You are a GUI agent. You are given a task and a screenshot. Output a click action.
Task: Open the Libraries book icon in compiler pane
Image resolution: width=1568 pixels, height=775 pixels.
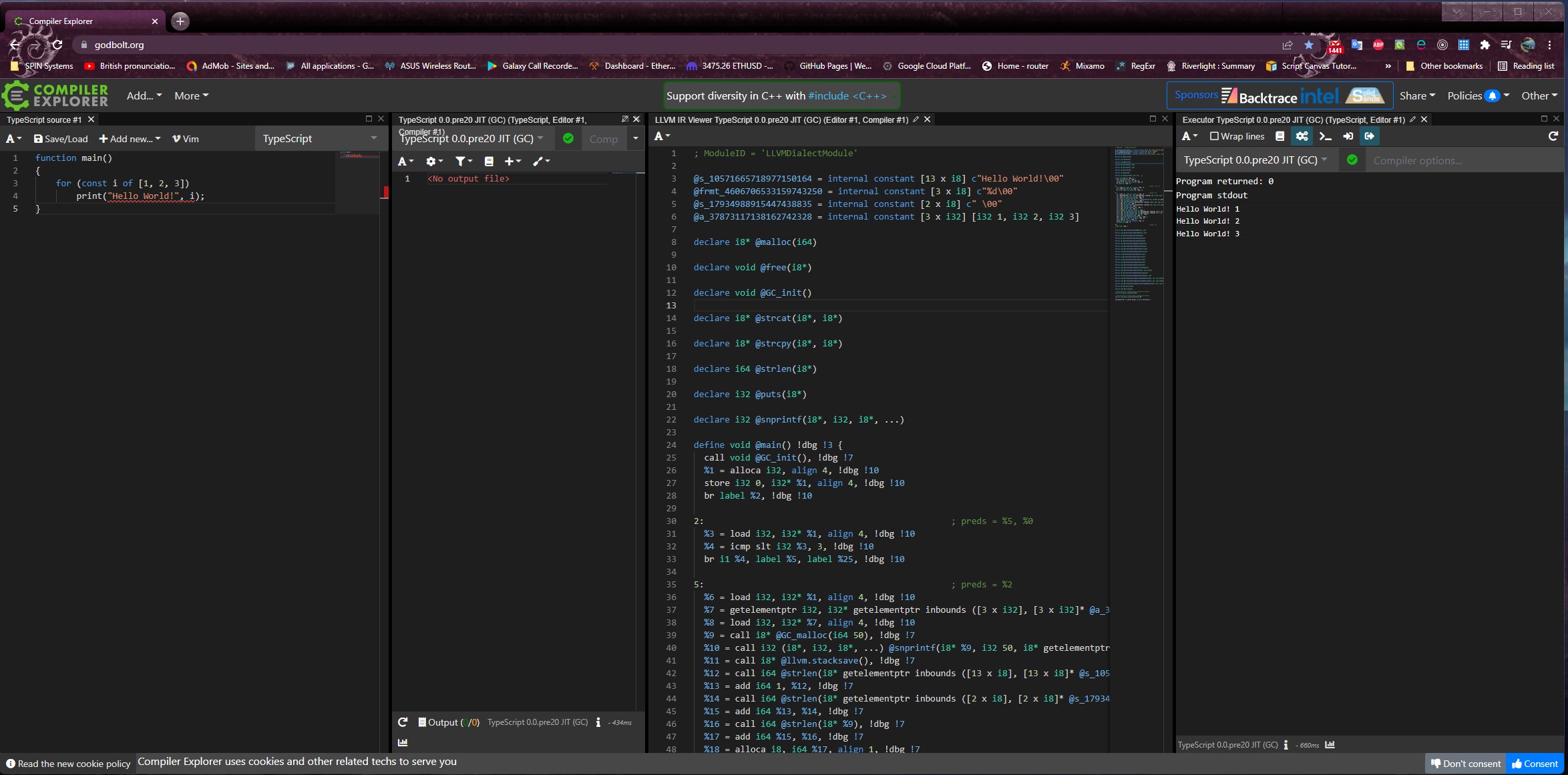tap(489, 161)
